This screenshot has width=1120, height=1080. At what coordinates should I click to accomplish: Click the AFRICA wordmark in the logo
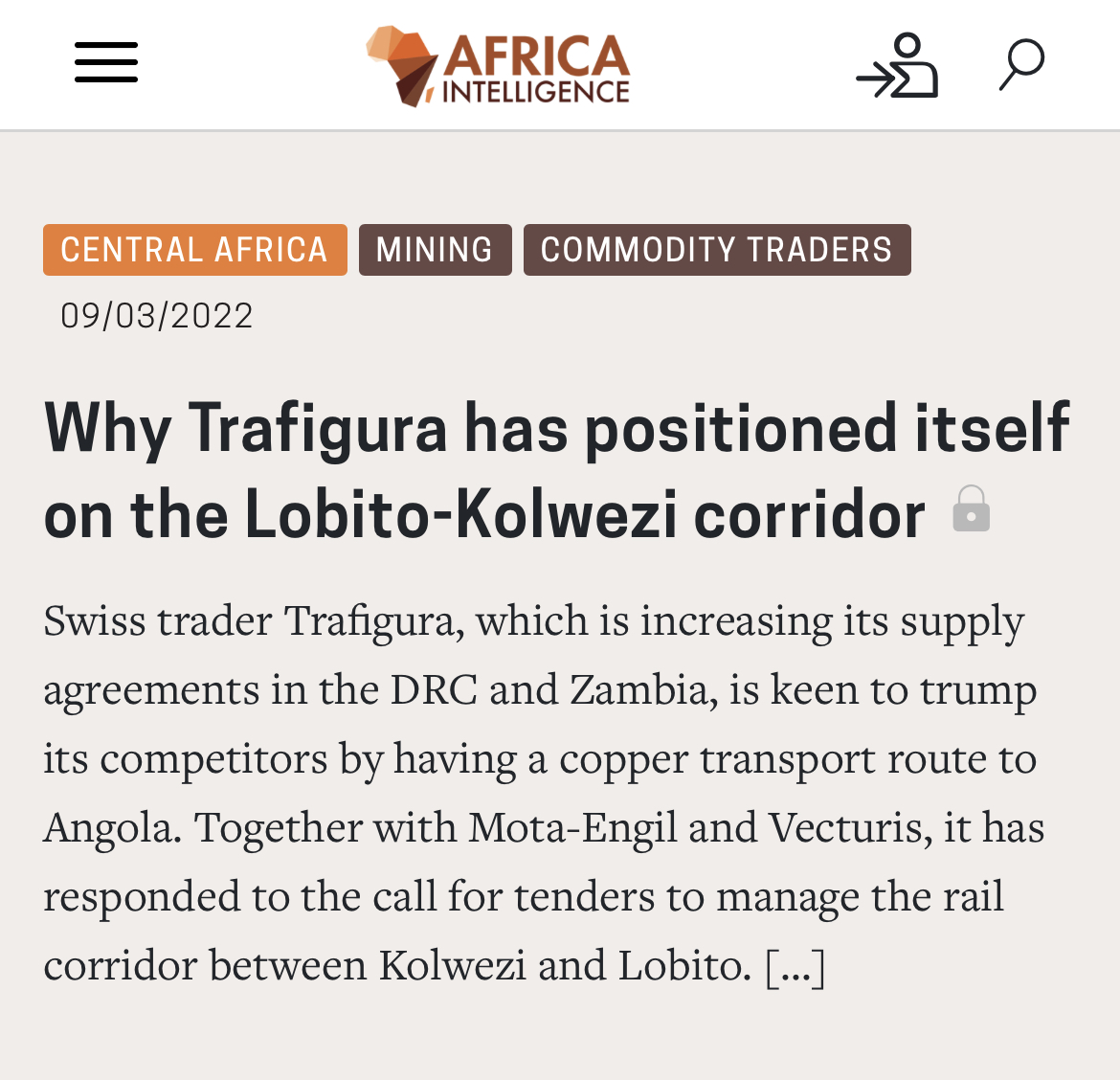(536, 56)
